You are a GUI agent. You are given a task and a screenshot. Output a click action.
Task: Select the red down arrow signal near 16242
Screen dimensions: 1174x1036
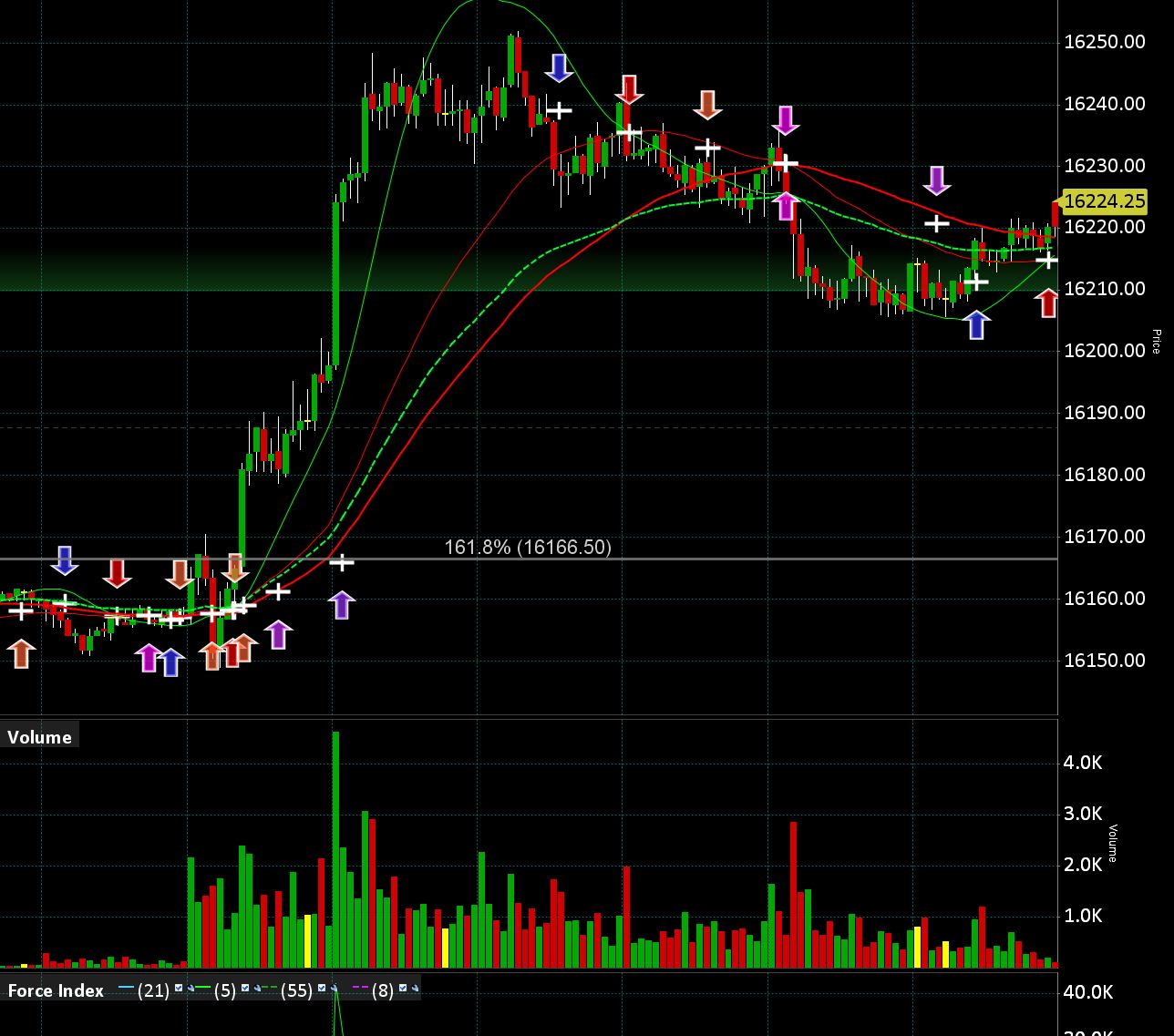pos(629,89)
